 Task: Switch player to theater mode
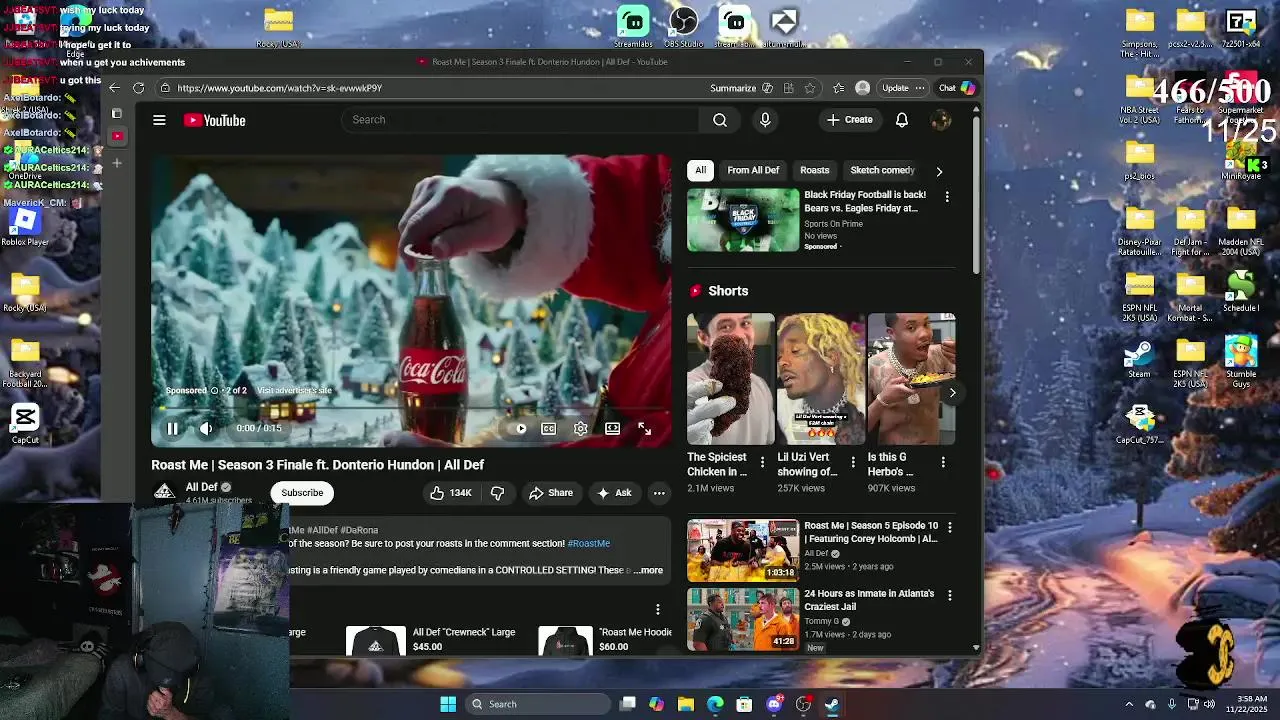pyautogui.click(x=612, y=428)
